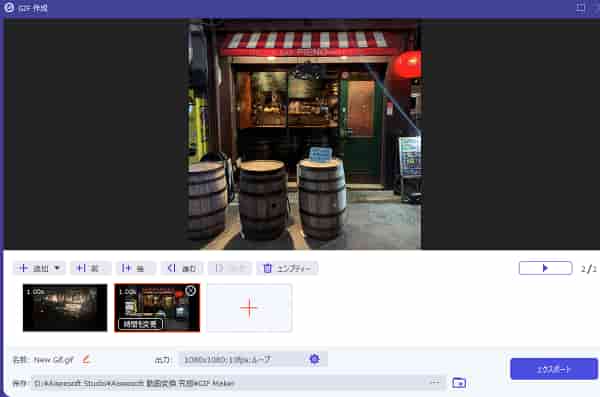Click the エクスポート export button
Screen dimensions: 600x397
pyautogui.click(x=554, y=369)
